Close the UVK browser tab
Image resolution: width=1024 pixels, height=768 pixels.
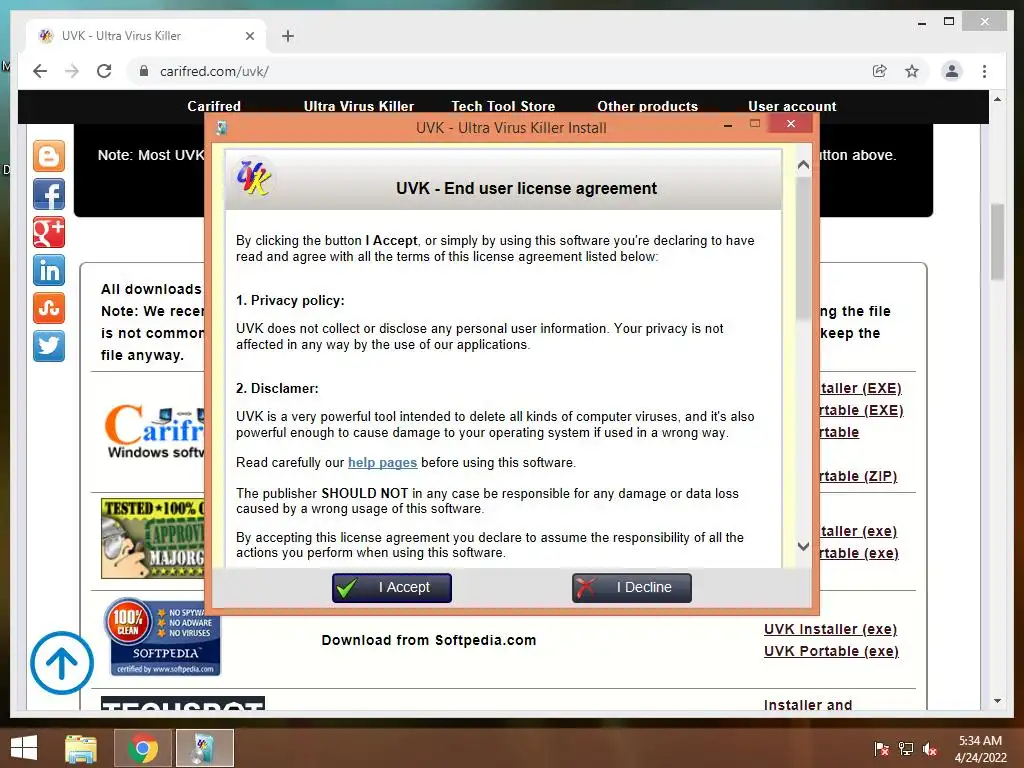pyautogui.click(x=249, y=36)
